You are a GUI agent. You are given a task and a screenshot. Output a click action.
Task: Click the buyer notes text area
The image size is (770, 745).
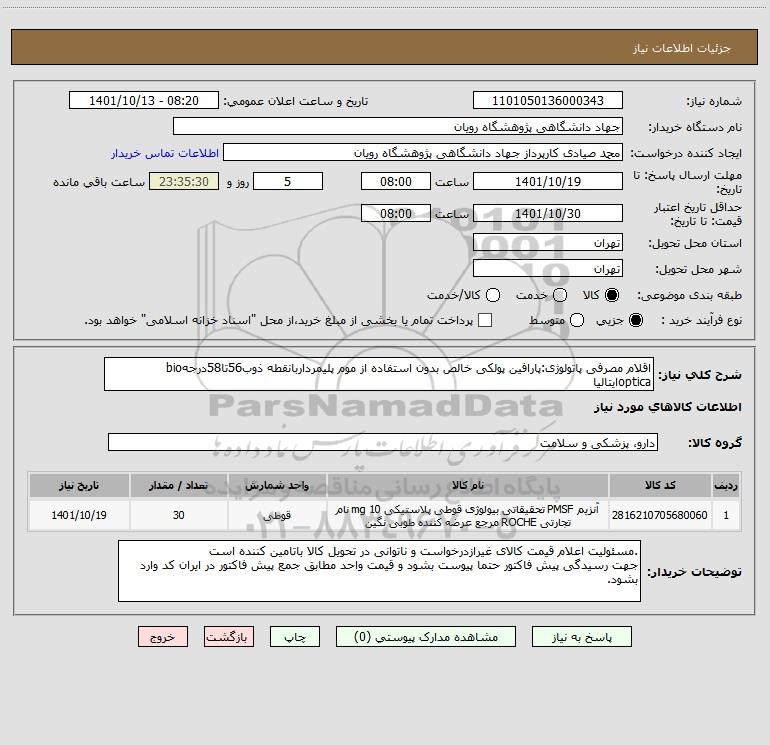[379, 571]
